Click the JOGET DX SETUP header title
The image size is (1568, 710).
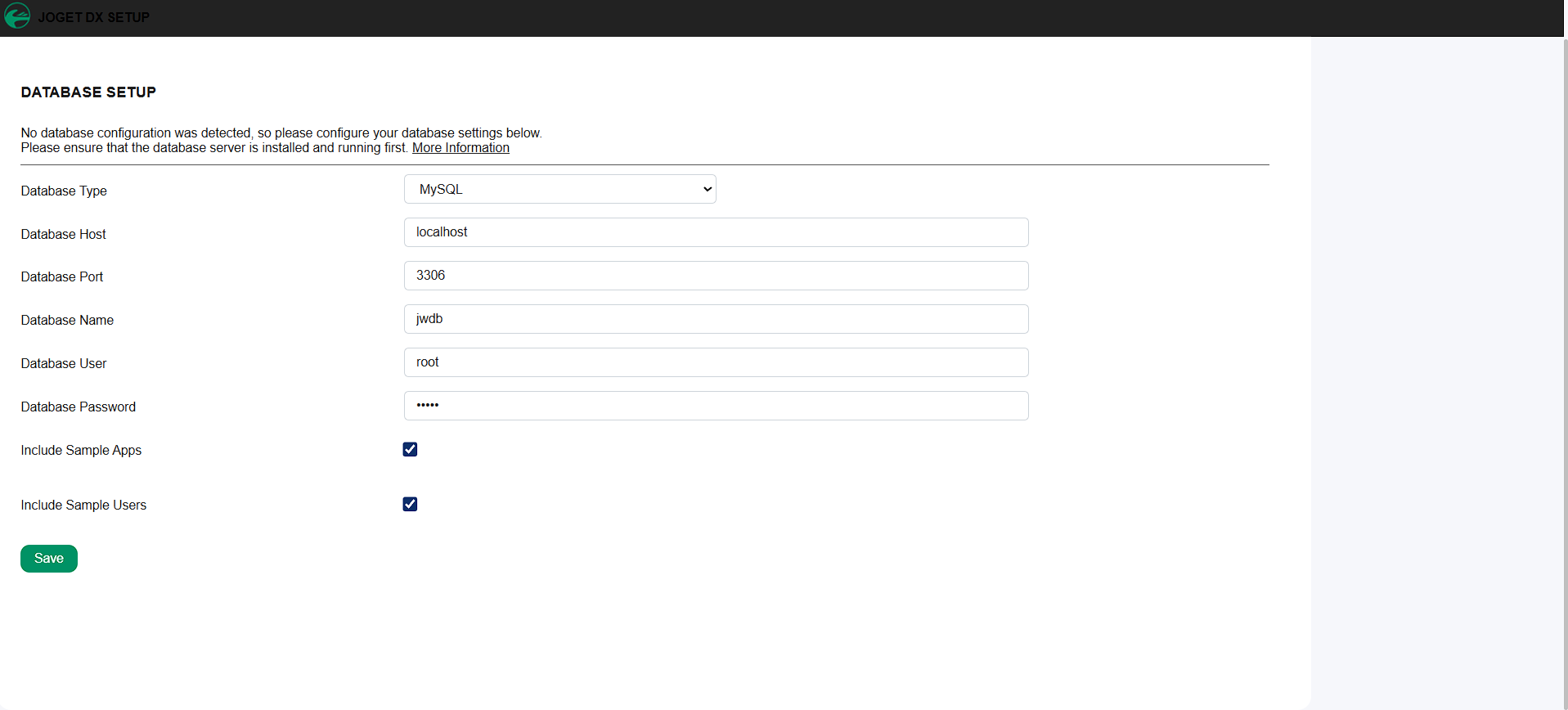pyautogui.click(x=93, y=17)
